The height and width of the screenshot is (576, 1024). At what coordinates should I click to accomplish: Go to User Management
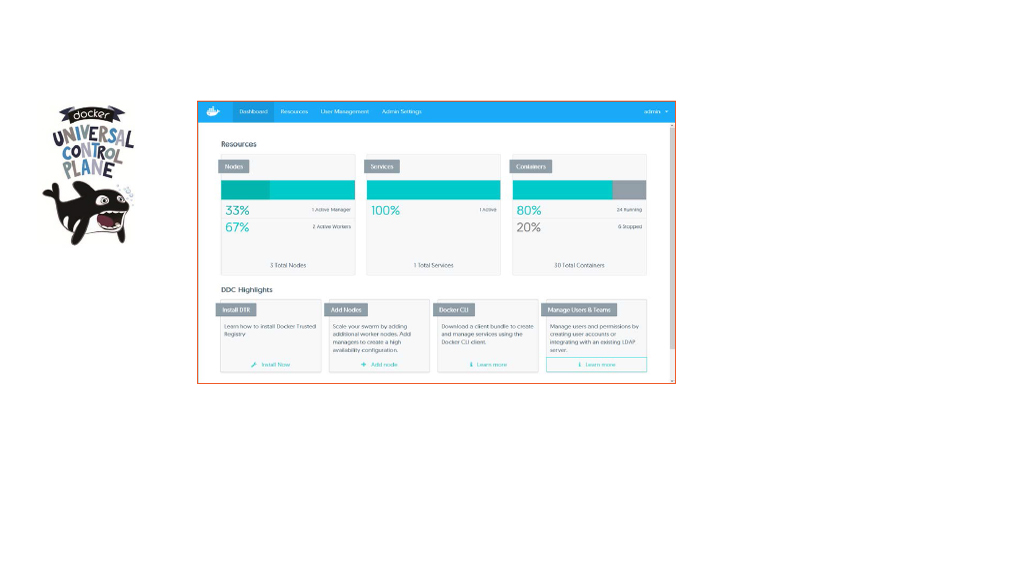click(x=345, y=112)
